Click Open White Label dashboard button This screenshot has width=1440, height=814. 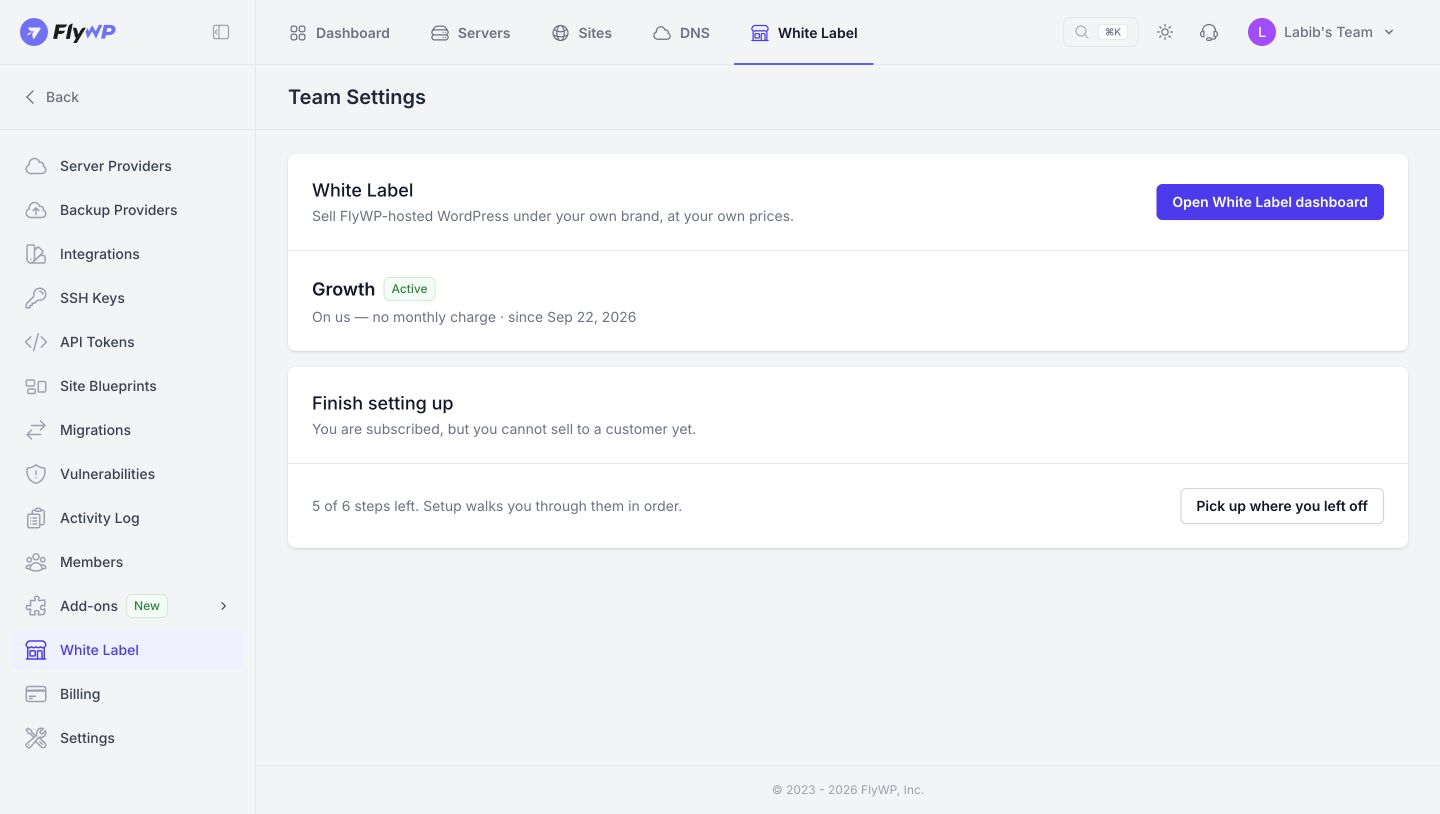pos(1270,202)
